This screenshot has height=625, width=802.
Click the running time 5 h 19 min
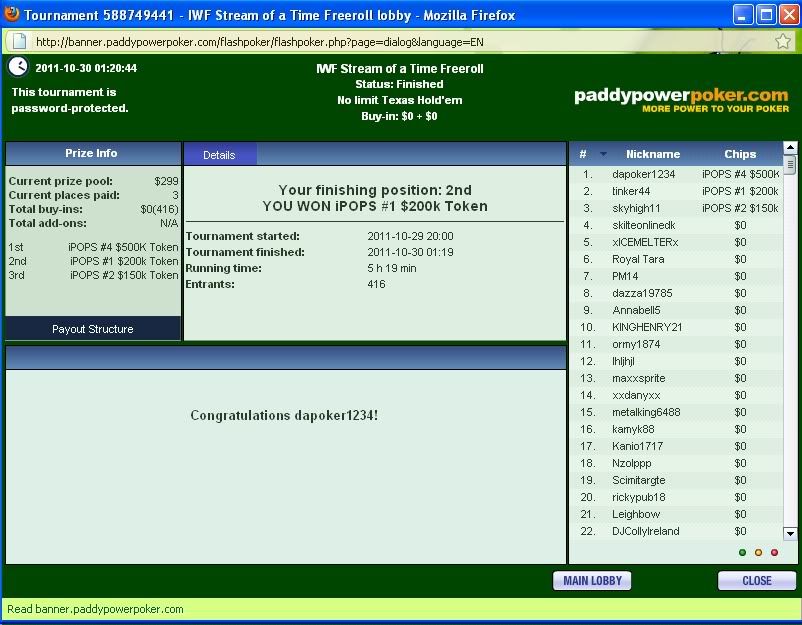(x=392, y=268)
